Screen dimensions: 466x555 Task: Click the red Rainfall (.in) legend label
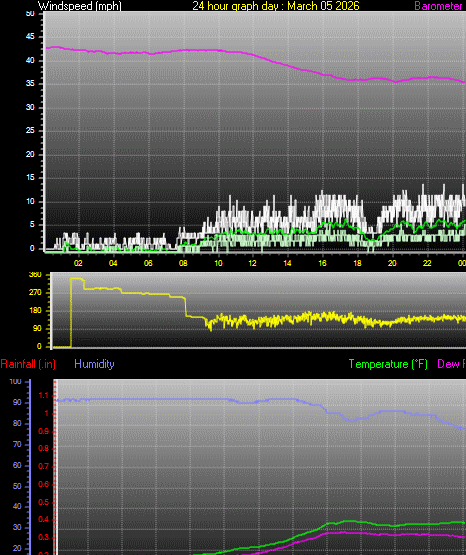click(28, 364)
